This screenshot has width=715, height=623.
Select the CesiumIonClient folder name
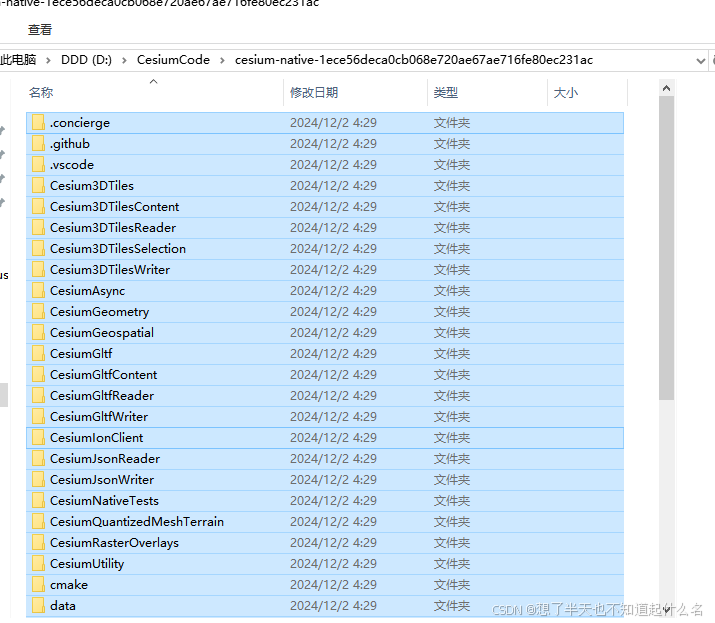96,437
